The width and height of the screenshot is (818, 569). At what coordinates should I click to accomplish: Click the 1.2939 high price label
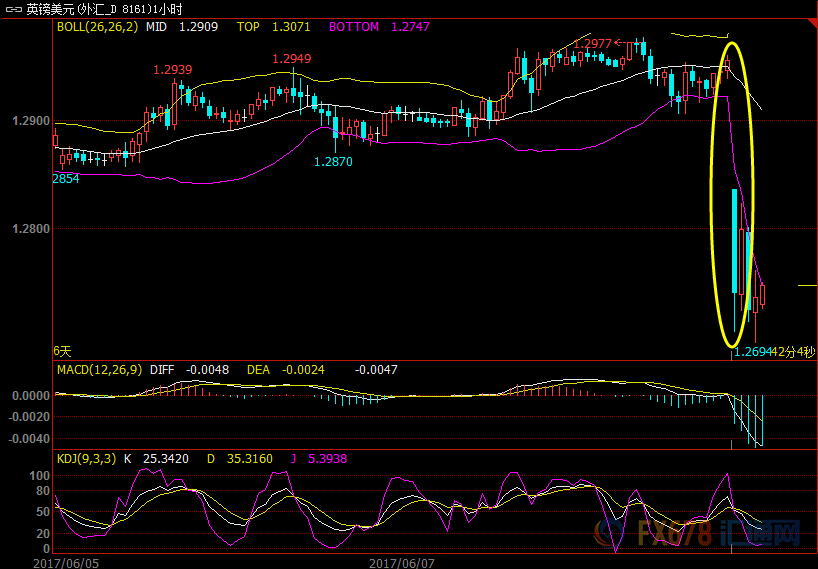[x=173, y=69]
